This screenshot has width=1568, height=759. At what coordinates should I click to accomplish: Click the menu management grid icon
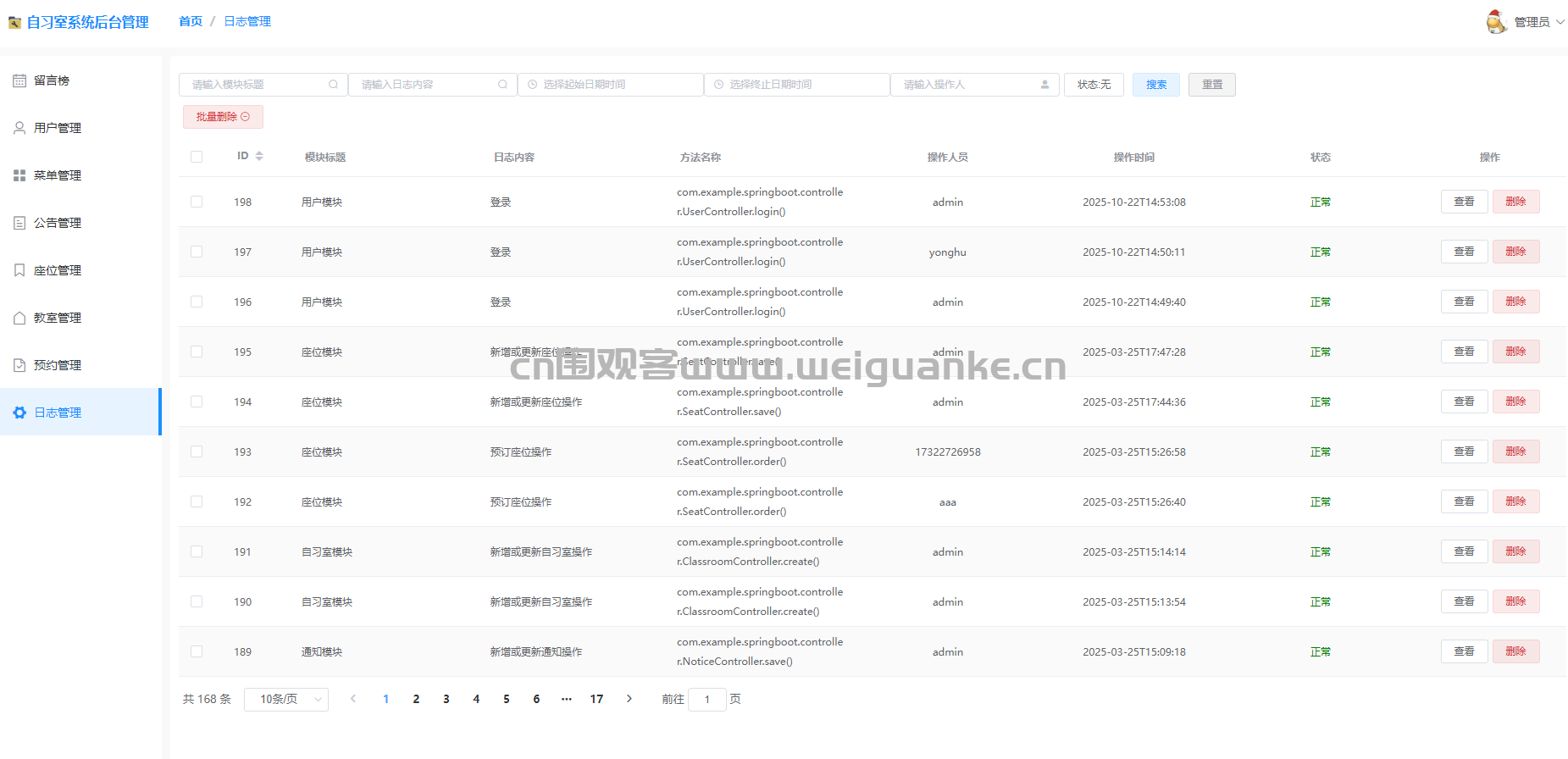[19, 175]
